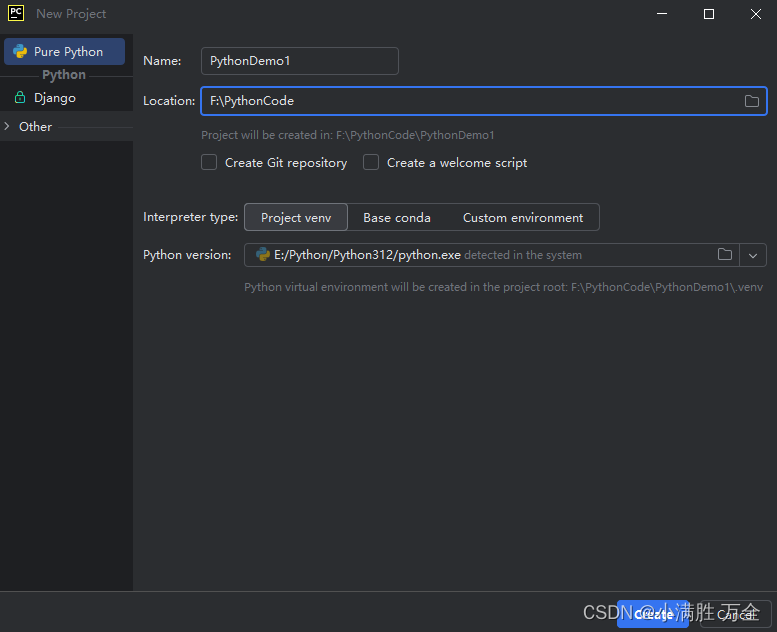Image resolution: width=777 pixels, height=632 pixels.
Task: Browse for Python interpreter folder icon
Action: (x=725, y=255)
